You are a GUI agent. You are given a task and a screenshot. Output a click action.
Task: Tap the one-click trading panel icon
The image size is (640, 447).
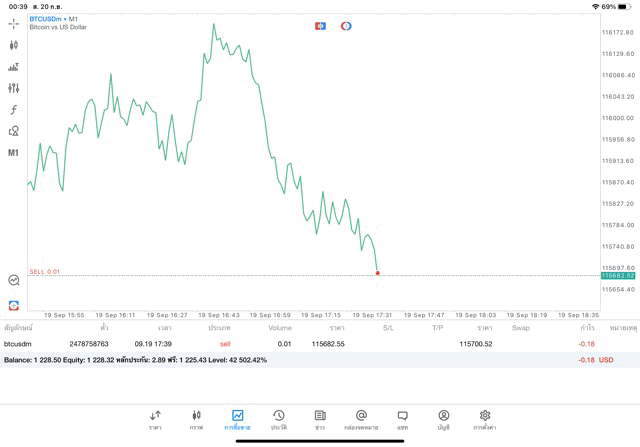(320, 26)
